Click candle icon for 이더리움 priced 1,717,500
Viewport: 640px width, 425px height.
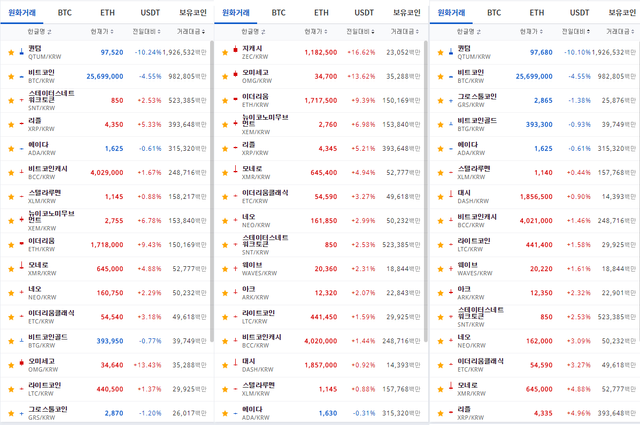point(236,99)
